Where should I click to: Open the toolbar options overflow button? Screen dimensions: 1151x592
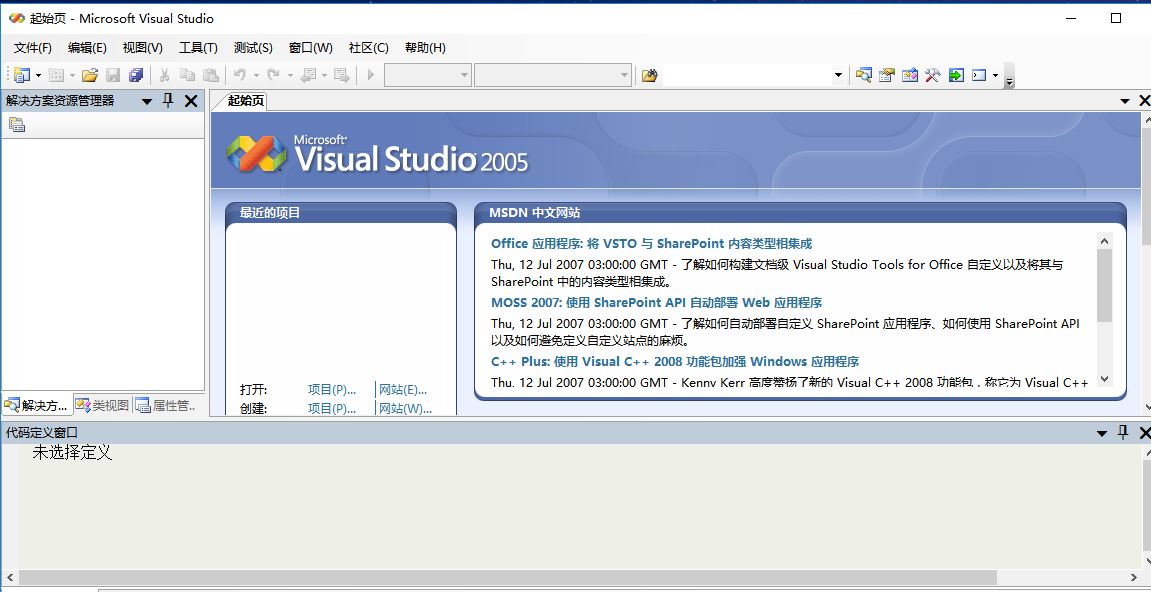[1009, 76]
